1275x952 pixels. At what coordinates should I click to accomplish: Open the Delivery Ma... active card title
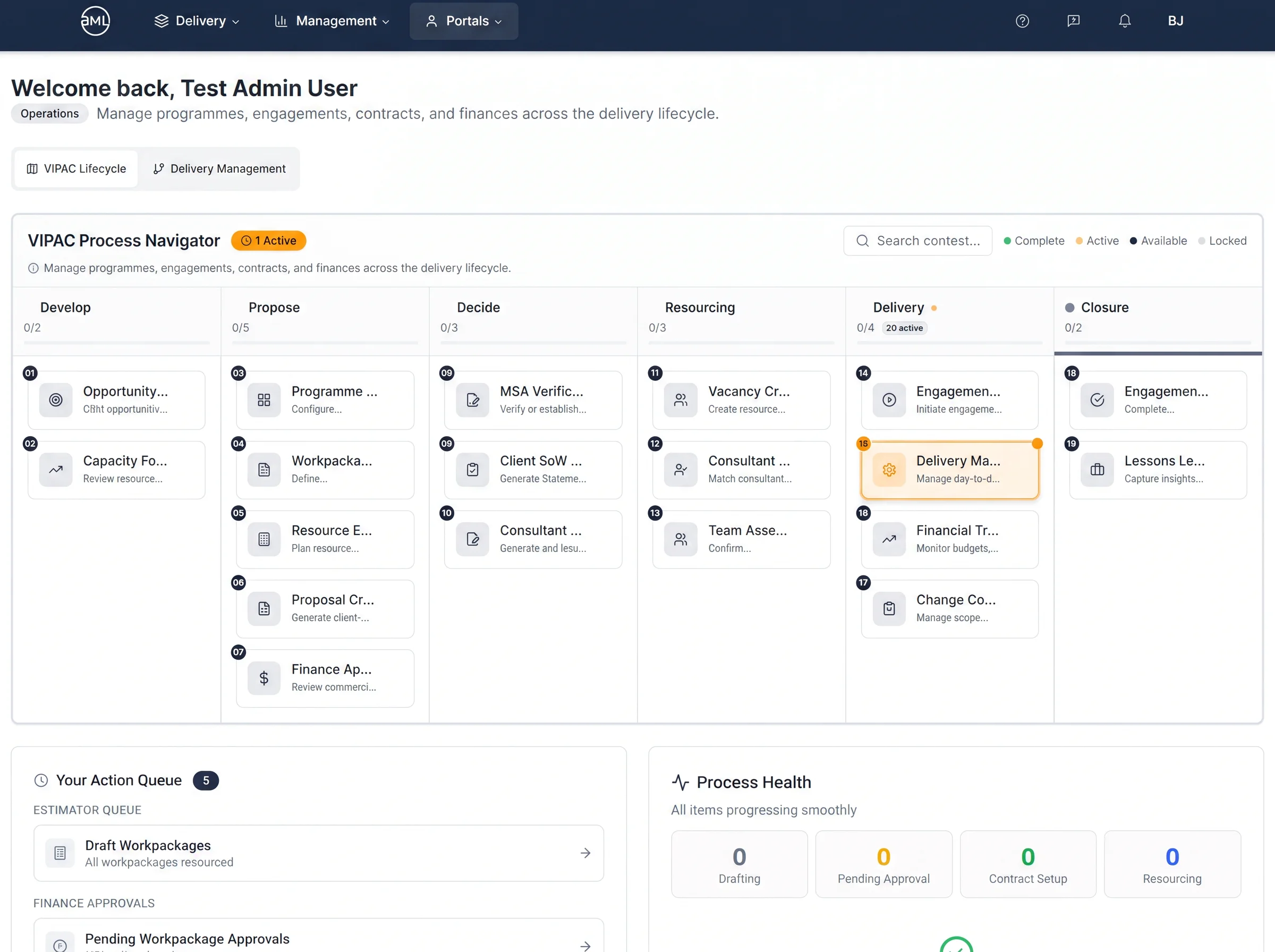(958, 461)
